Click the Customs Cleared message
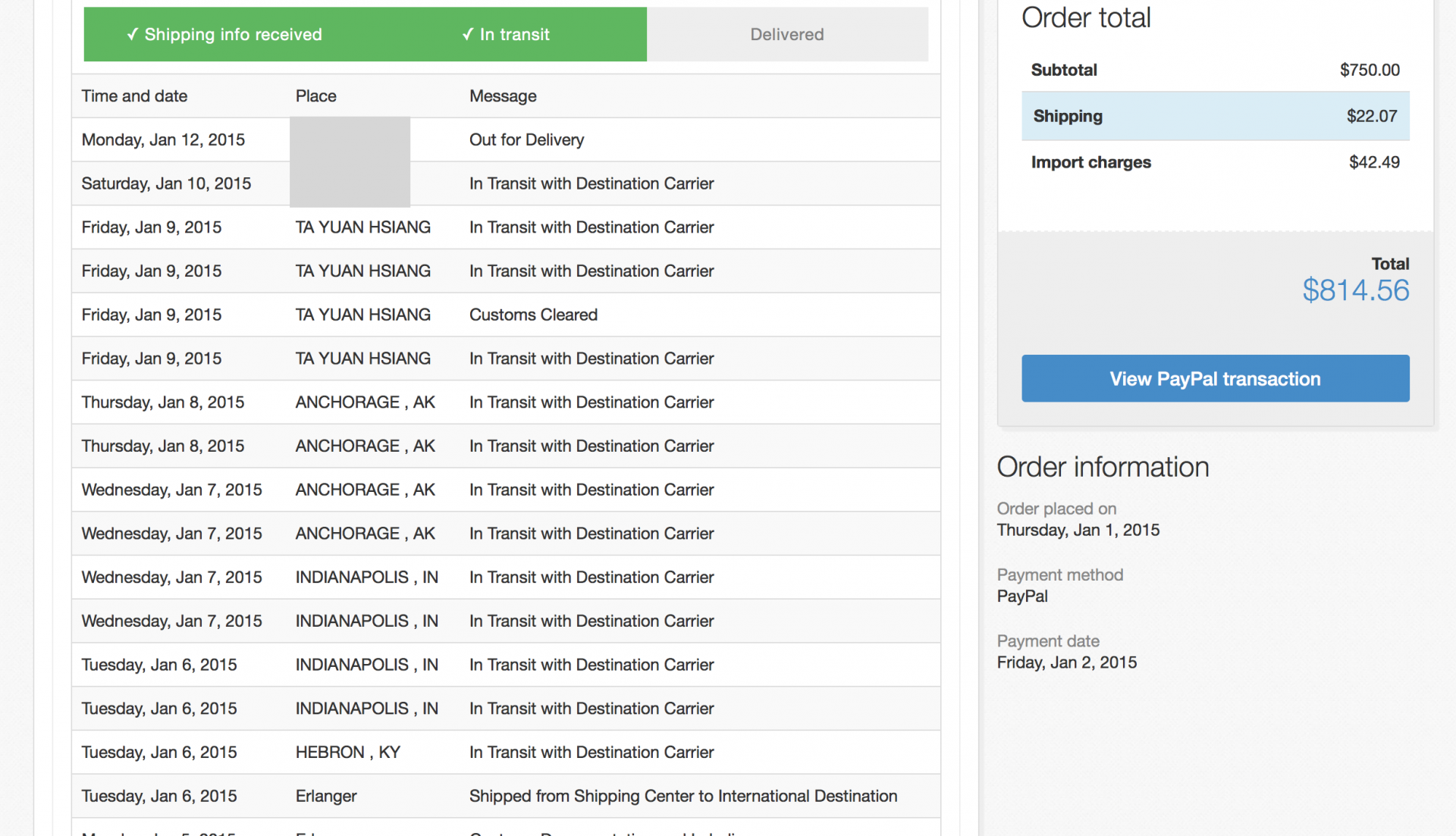This screenshot has width=1456, height=836. [x=533, y=315]
